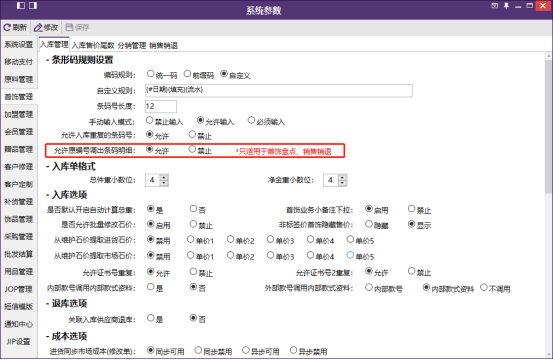Collapse the 成本选项 section

coord(47,337)
